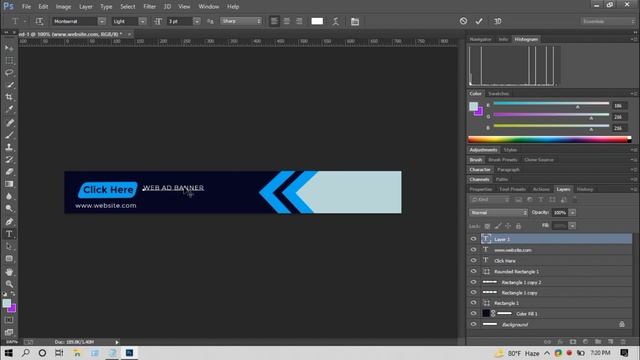The image size is (640, 360).
Task: Open the font family dropdown
Action: pos(102,21)
